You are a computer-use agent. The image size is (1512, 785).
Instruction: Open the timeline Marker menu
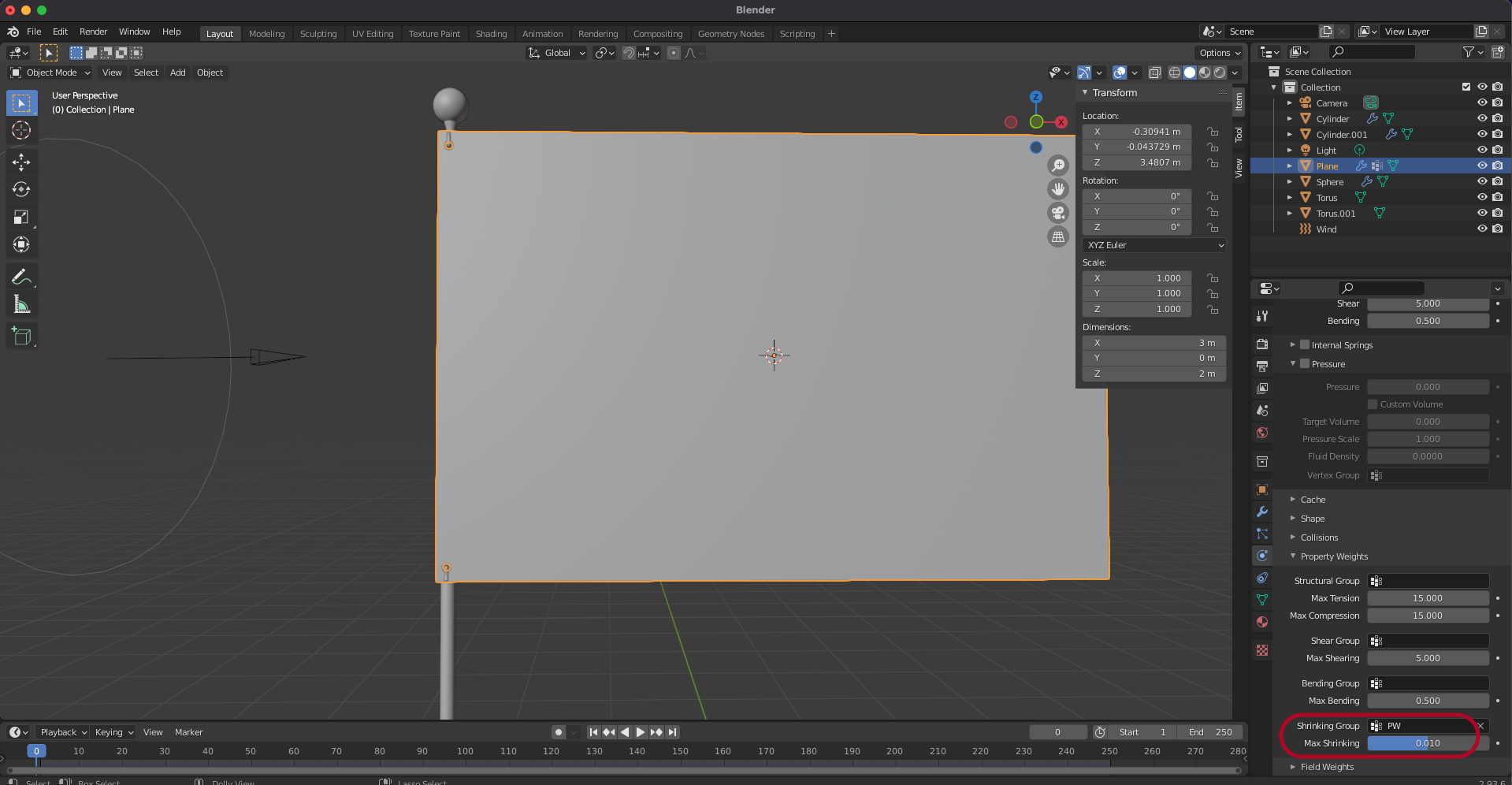(188, 732)
